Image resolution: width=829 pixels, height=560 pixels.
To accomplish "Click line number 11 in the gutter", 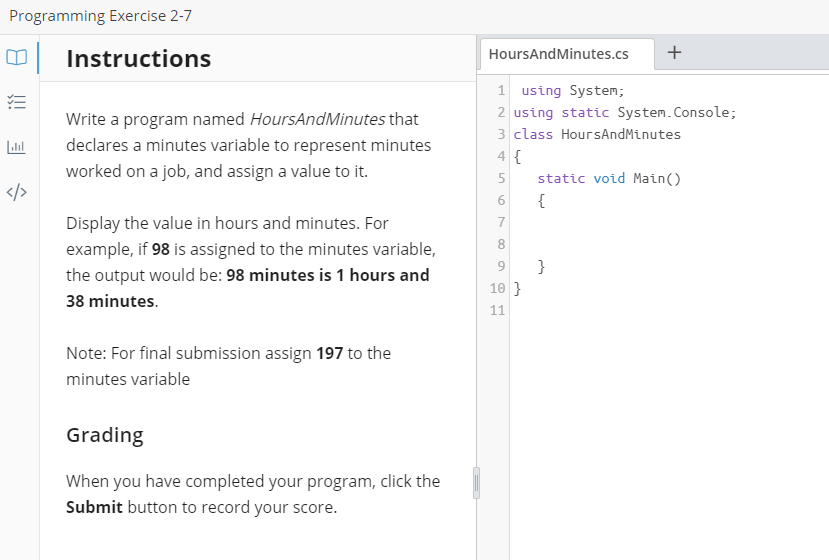I will pos(497,310).
